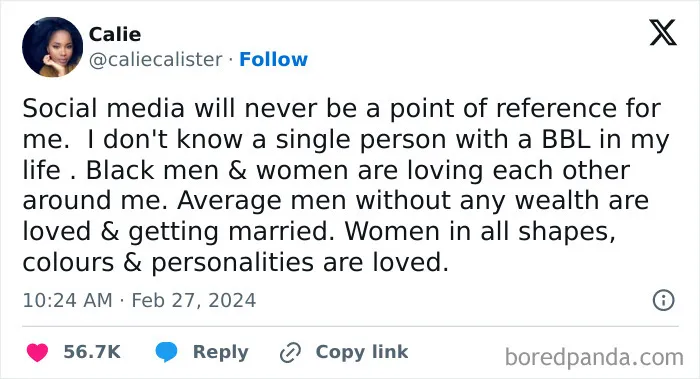700x379 pixels.
Task: Open the 10:24 AM time of the tweet
Action: click(x=67, y=300)
